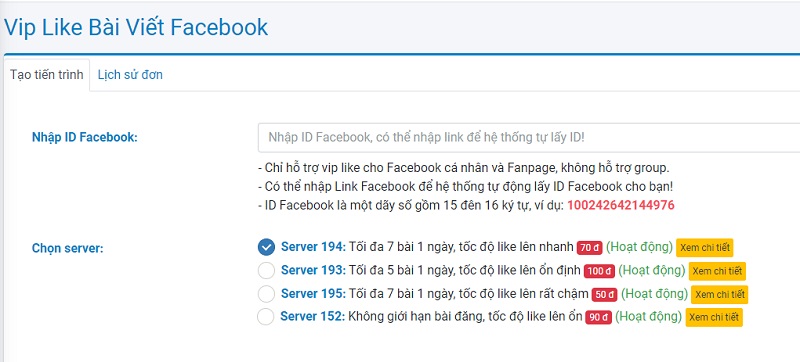Click the Hoạt động status of Server 193
This screenshot has height=362, width=800.
(652, 270)
